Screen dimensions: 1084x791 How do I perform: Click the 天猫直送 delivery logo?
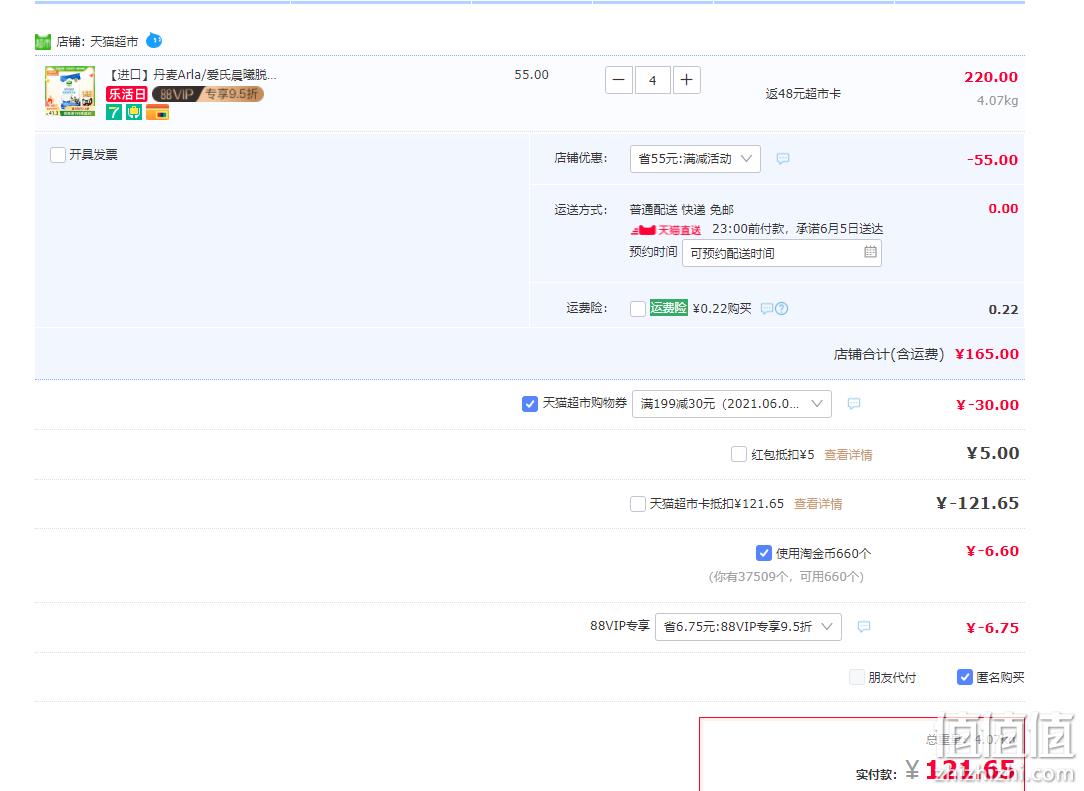665,230
